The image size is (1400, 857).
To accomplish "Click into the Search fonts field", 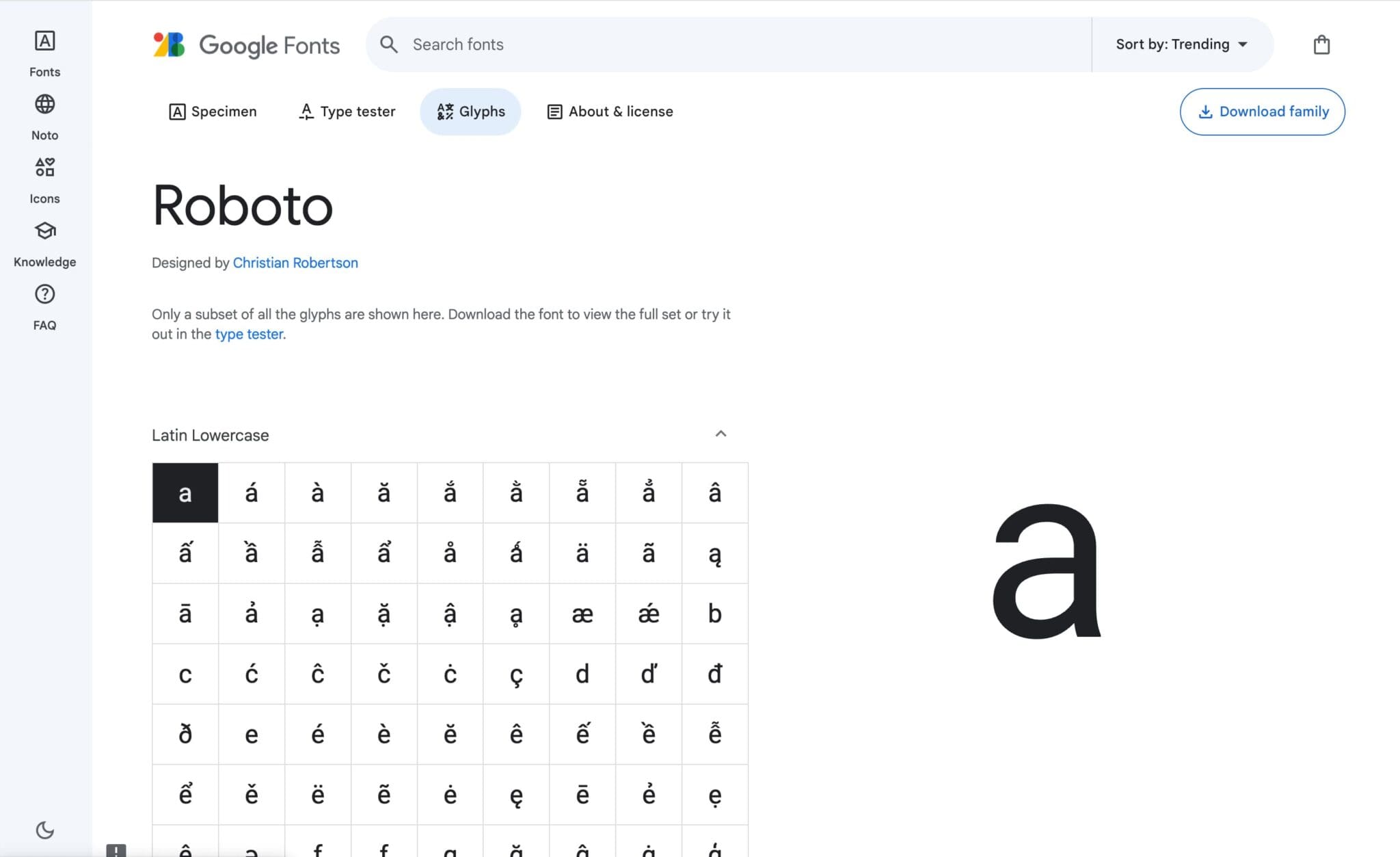I will [684, 44].
